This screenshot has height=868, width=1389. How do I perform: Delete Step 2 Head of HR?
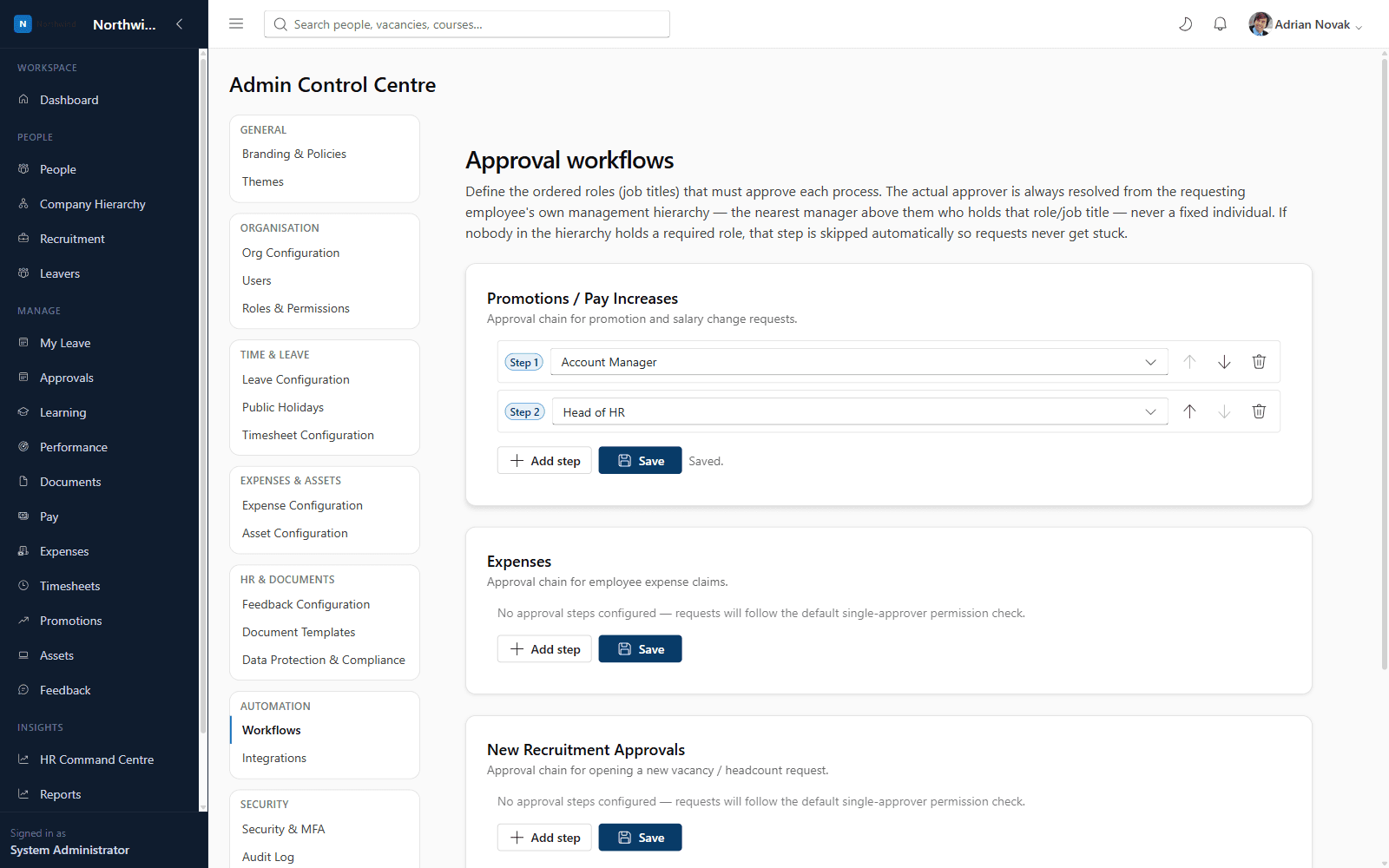[x=1259, y=411]
